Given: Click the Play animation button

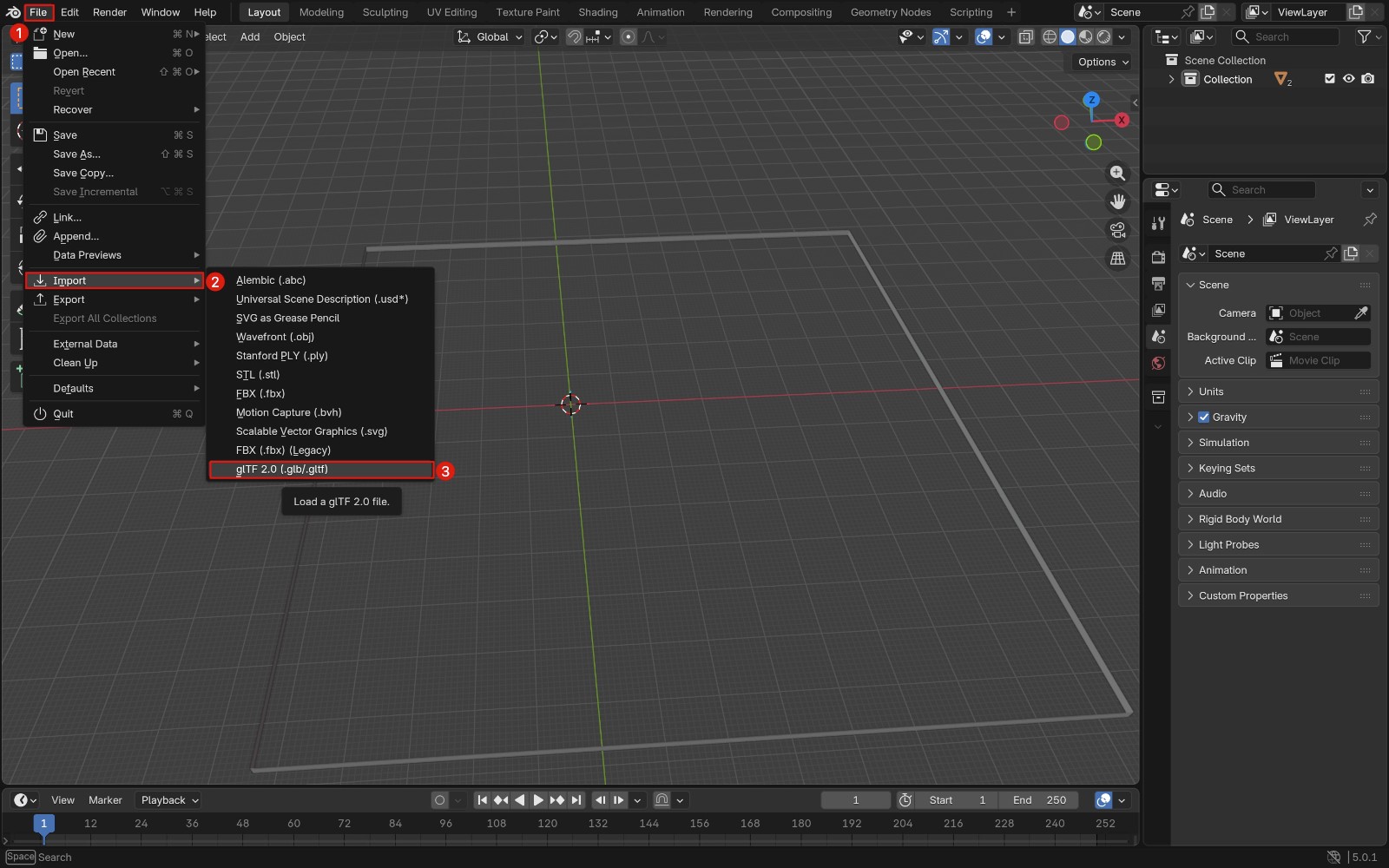Looking at the screenshot, I should [x=538, y=800].
